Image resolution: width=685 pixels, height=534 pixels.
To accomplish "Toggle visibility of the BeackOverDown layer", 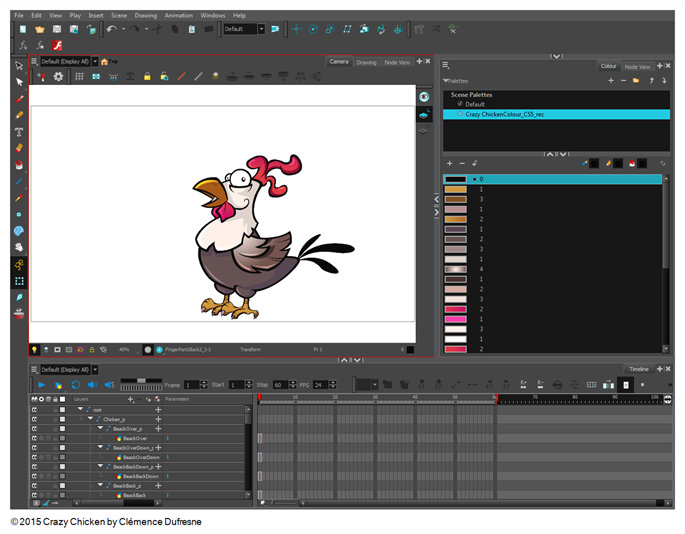I will point(34,458).
